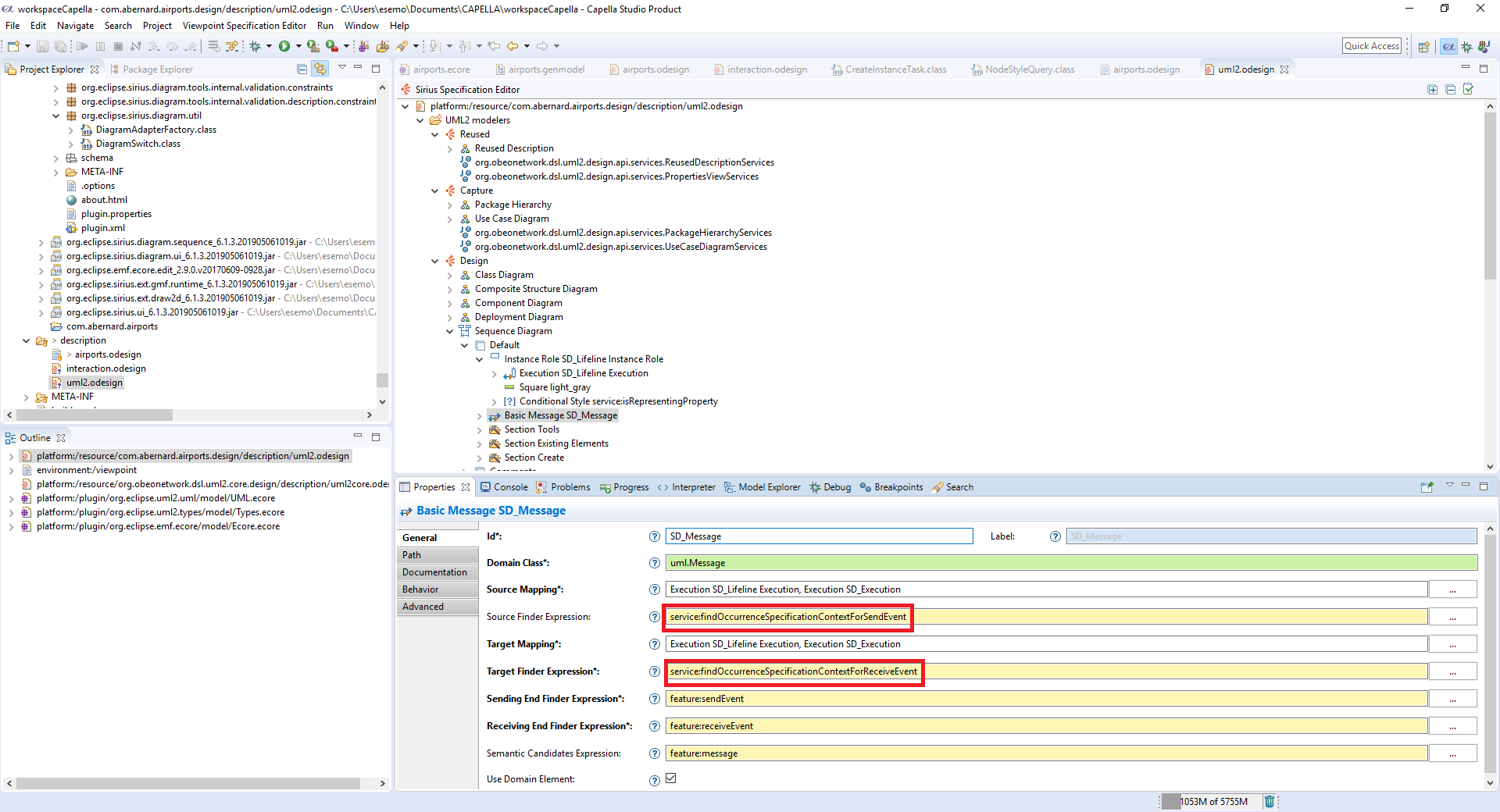Expand the Section Tools node
The width and height of the screenshot is (1500, 812).
coord(480,429)
